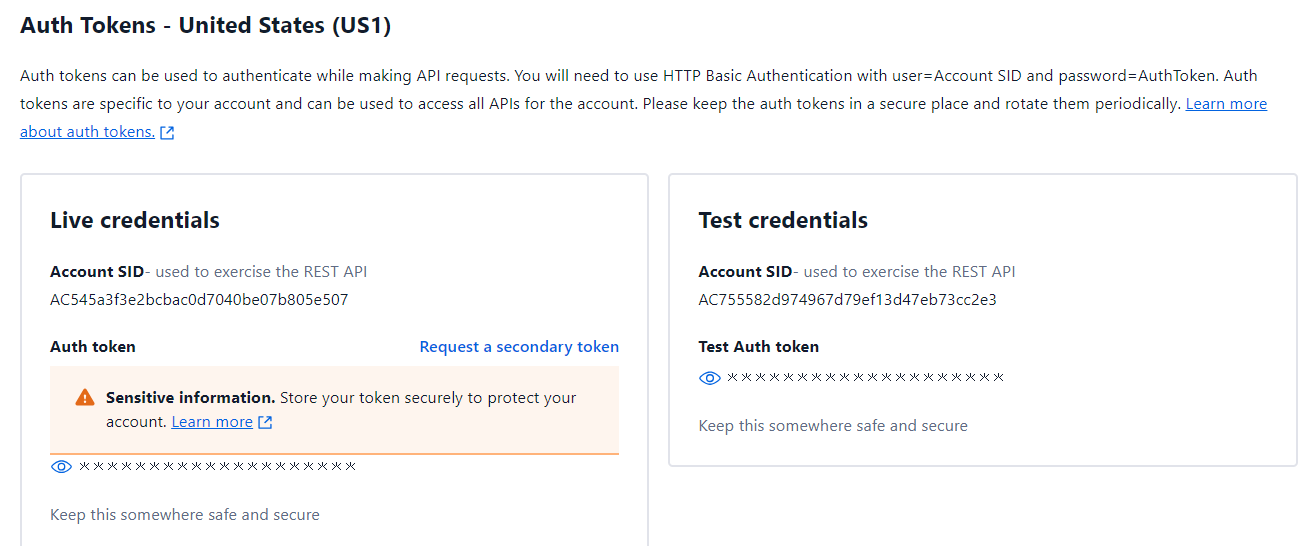
Task: Click the test Account SID AC755582d974 value
Action: tap(847, 299)
